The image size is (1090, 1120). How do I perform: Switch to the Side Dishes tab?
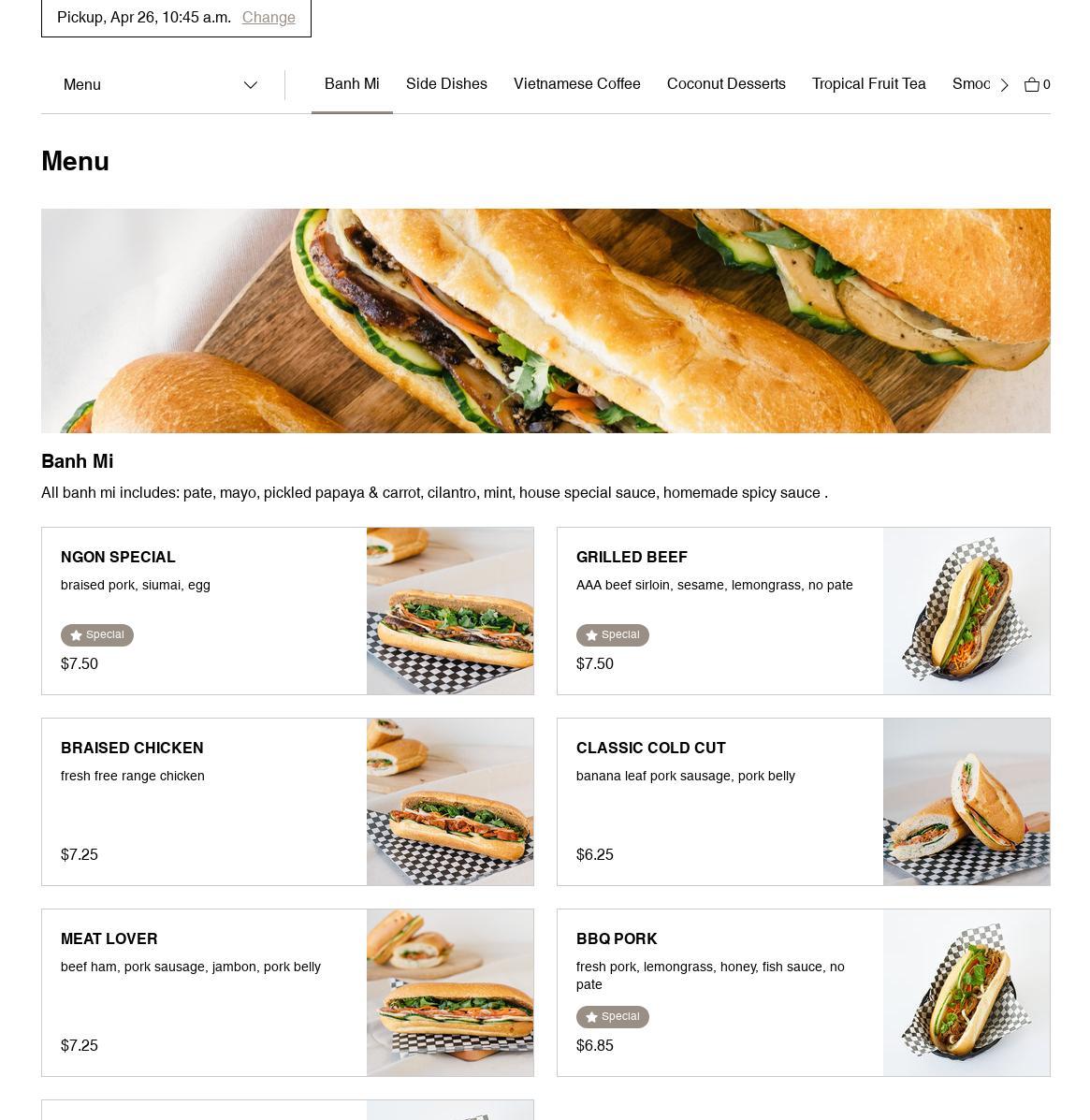446,83
